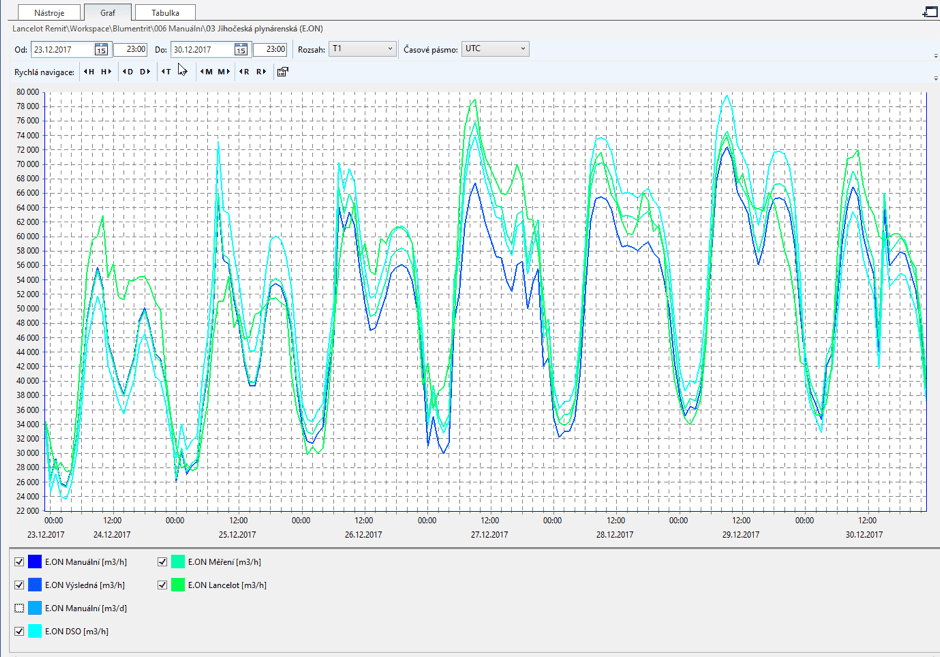Open quick navigation settings icon
The height and width of the screenshot is (657, 940).
pos(283,72)
